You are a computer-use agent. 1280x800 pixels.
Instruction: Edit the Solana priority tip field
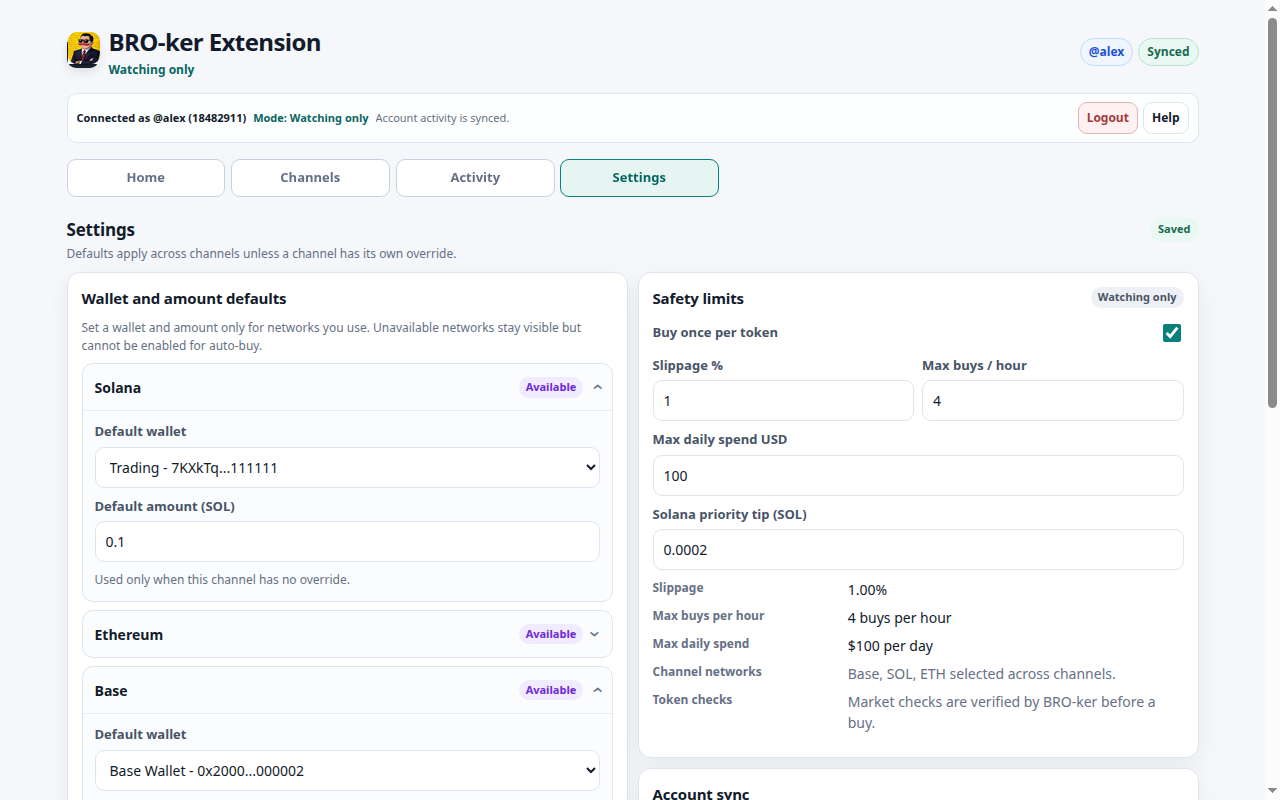(x=918, y=549)
